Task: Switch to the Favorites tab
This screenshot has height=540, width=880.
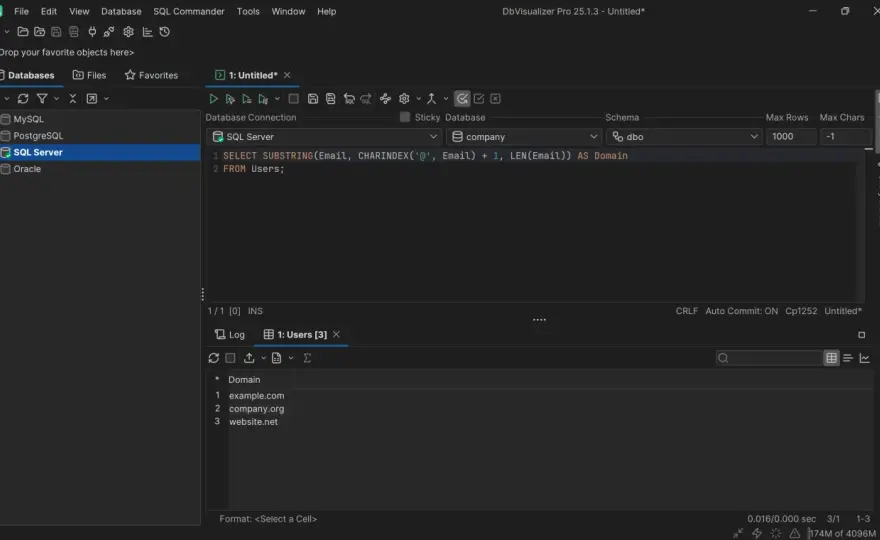Action: (152, 75)
